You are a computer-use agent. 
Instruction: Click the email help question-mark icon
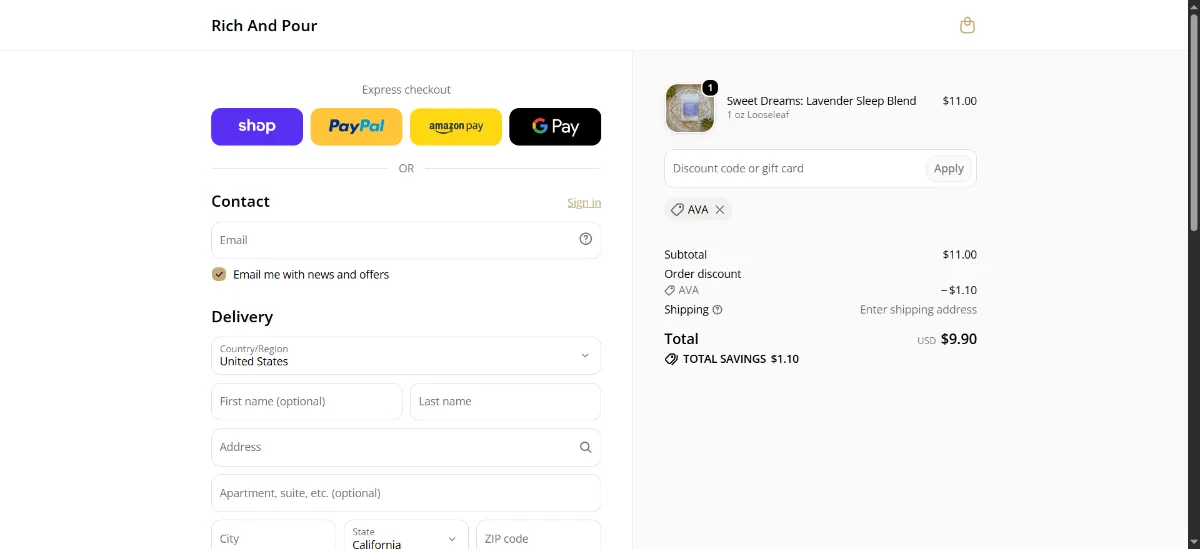click(x=586, y=239)
